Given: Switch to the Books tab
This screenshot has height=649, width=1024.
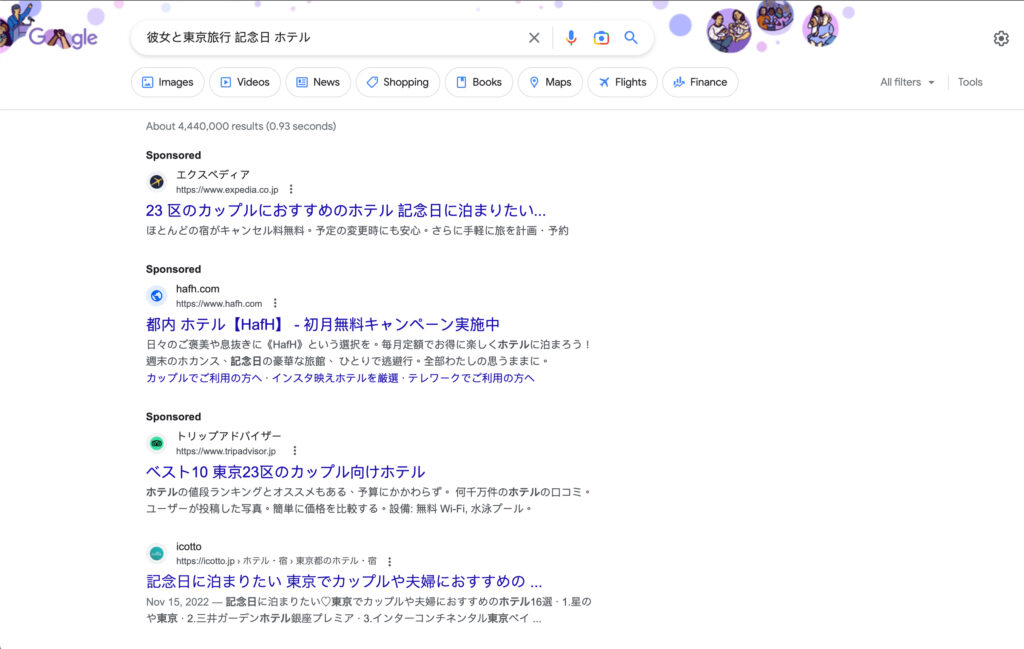Looking at the screenshot, I should [x=479, y=82].
